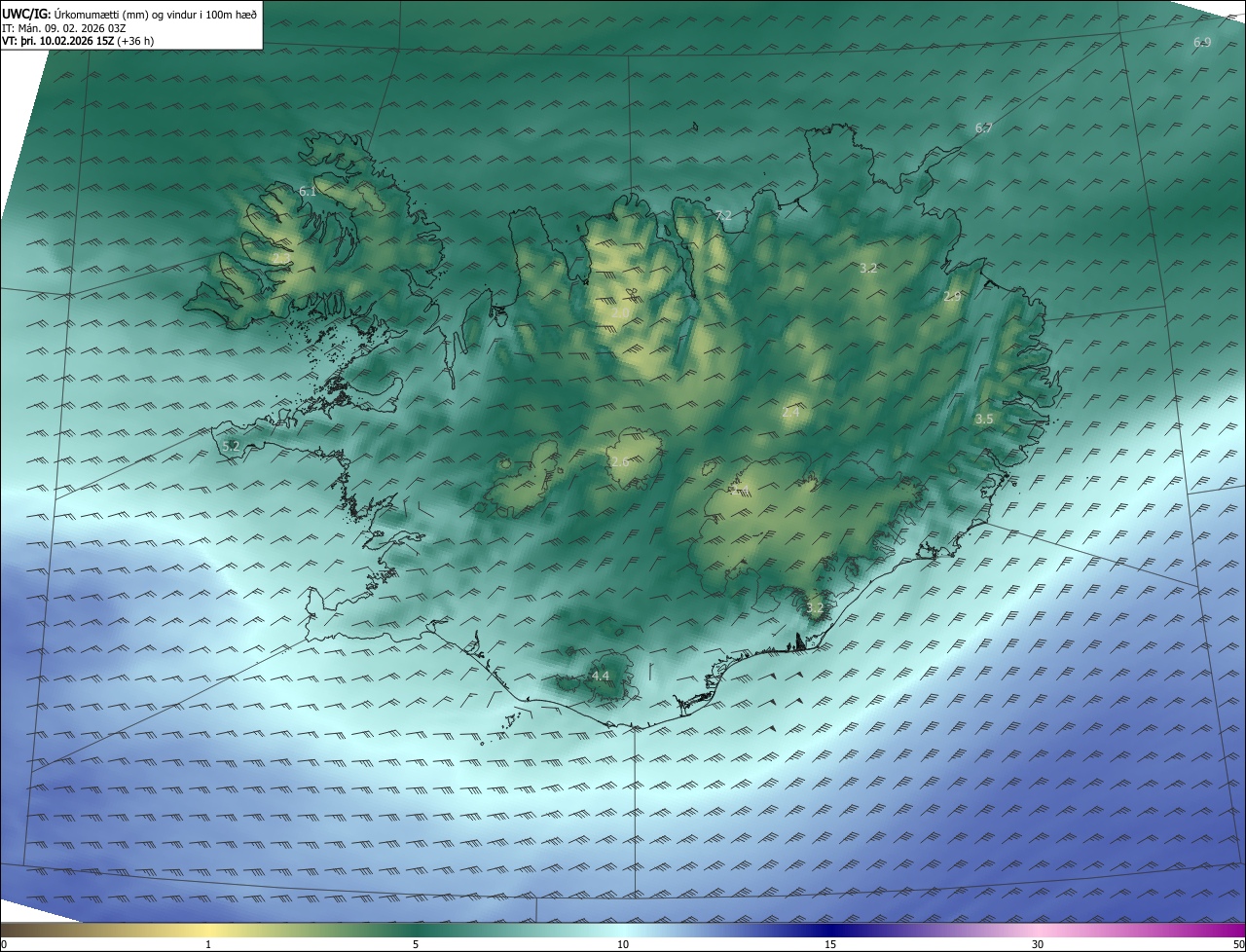Click the 'VT: þri. 10.02.2026 15Z (+36 h)' line
1246x952 pixels.
tap(78, 41)
